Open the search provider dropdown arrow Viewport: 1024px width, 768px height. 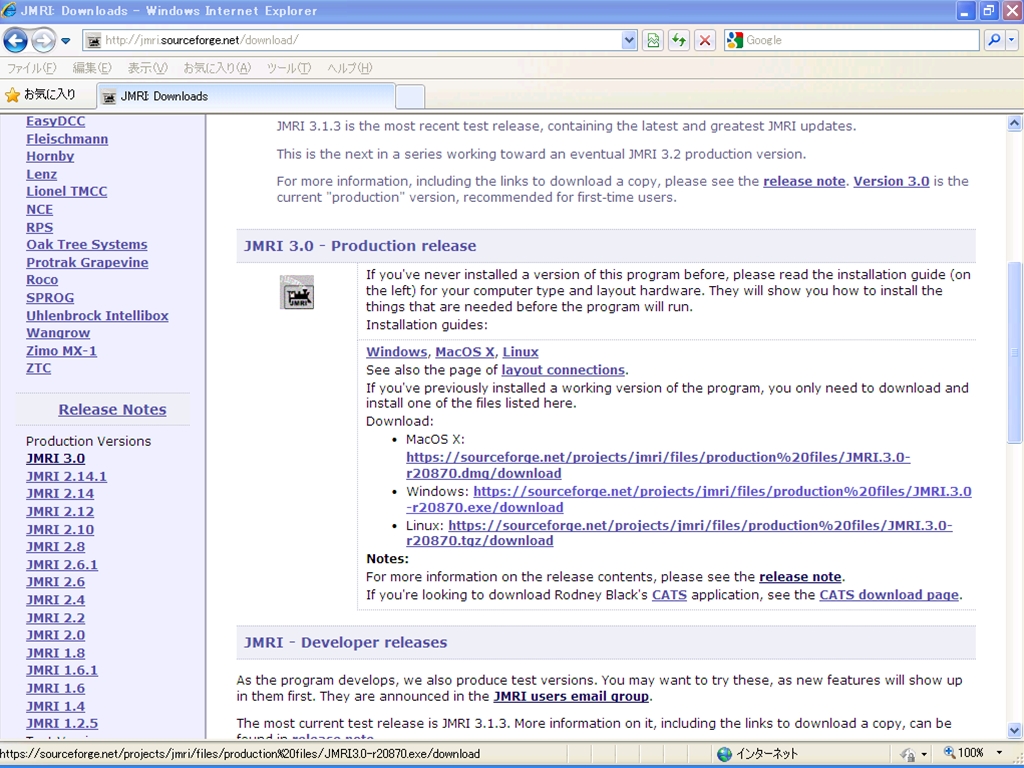(1012, 40)
